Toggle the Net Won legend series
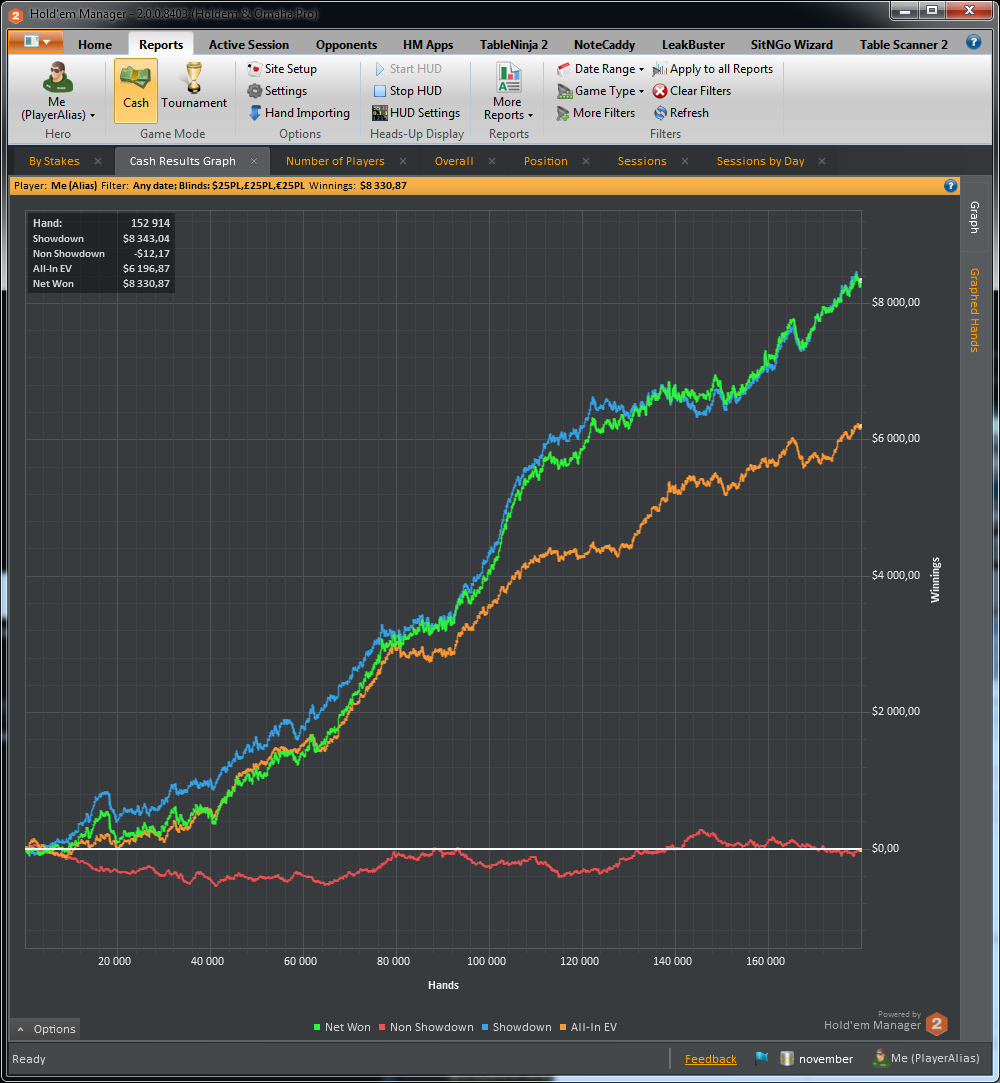 342,1027
